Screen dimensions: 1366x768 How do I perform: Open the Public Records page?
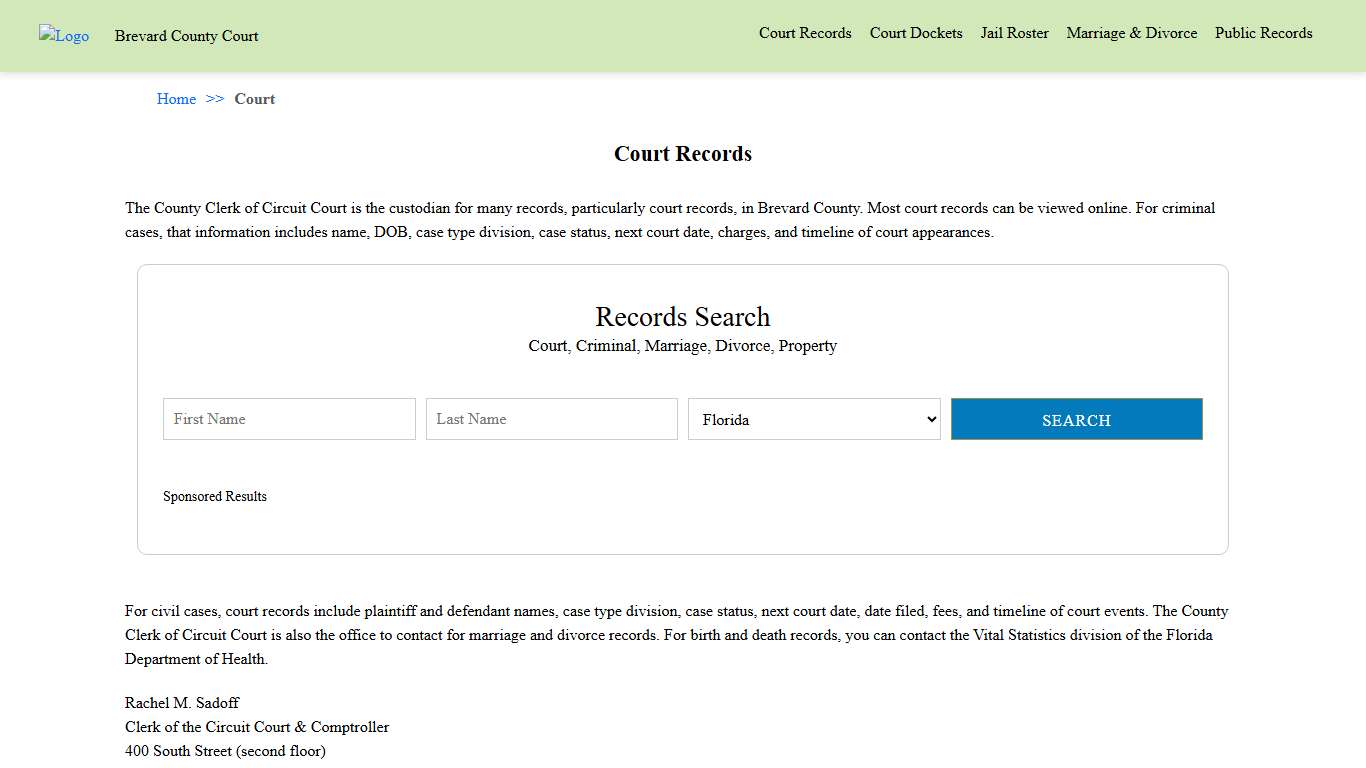pyautogui.click(x=1263, y=33)
